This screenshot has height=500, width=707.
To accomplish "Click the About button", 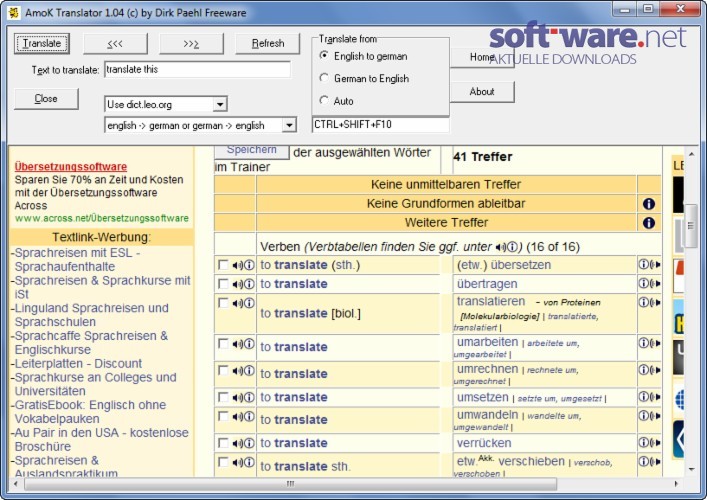I will (x=482, y=92).
